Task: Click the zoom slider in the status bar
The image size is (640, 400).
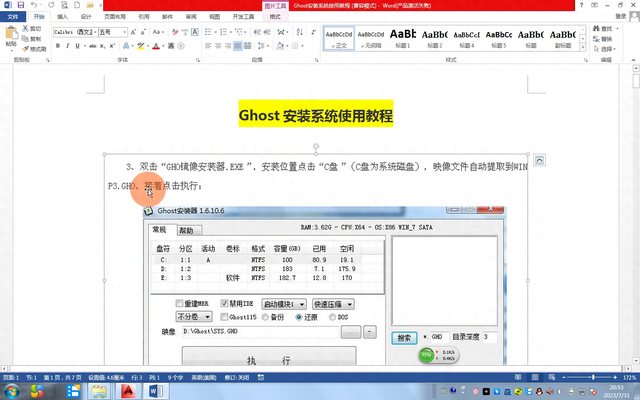Action: (593, 378)
